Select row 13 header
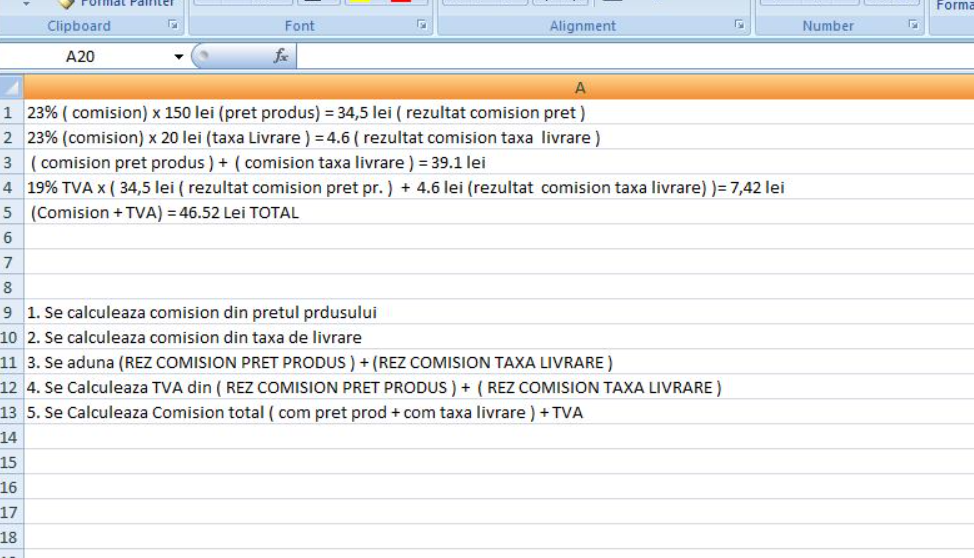 [11, 412]
